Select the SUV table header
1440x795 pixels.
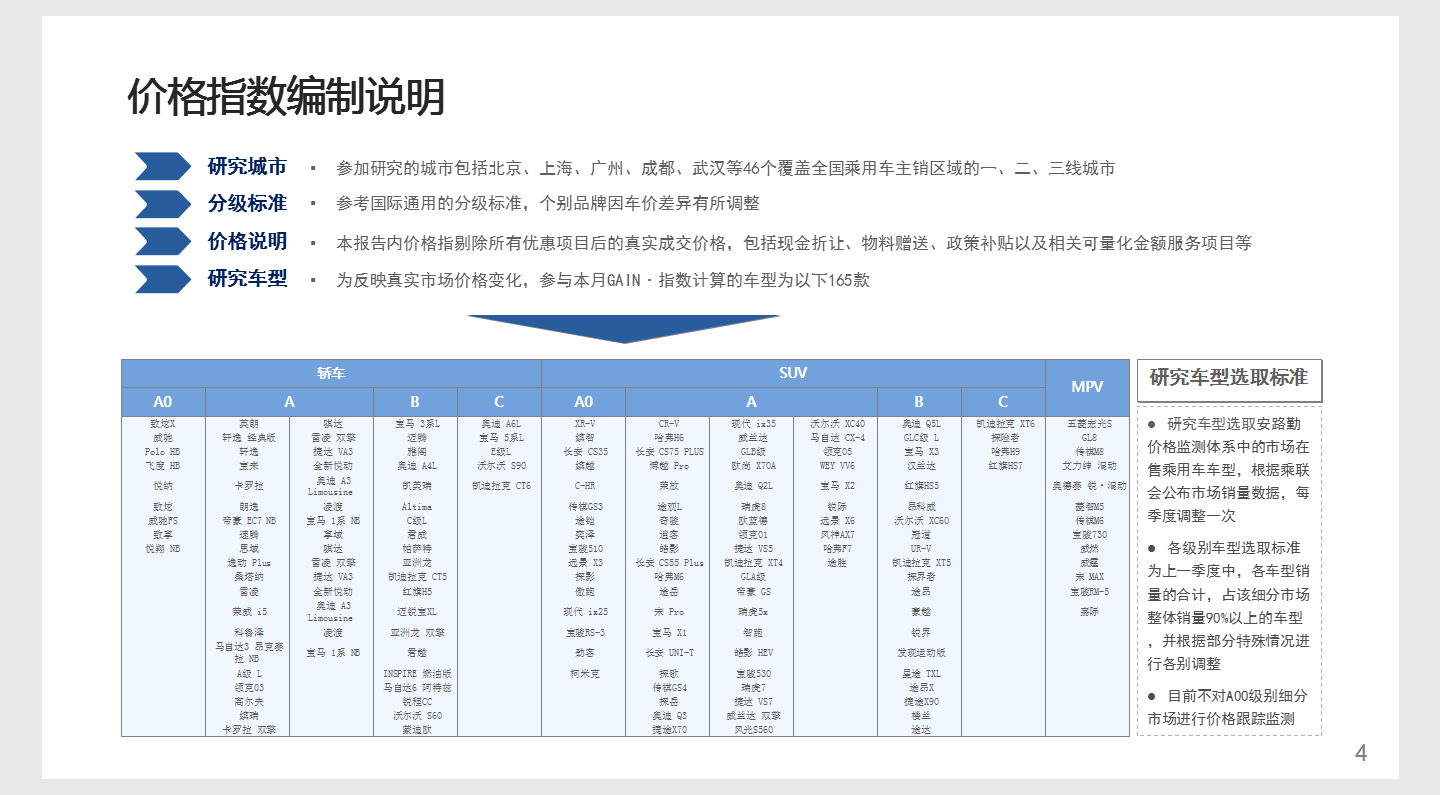click(793, 372)
